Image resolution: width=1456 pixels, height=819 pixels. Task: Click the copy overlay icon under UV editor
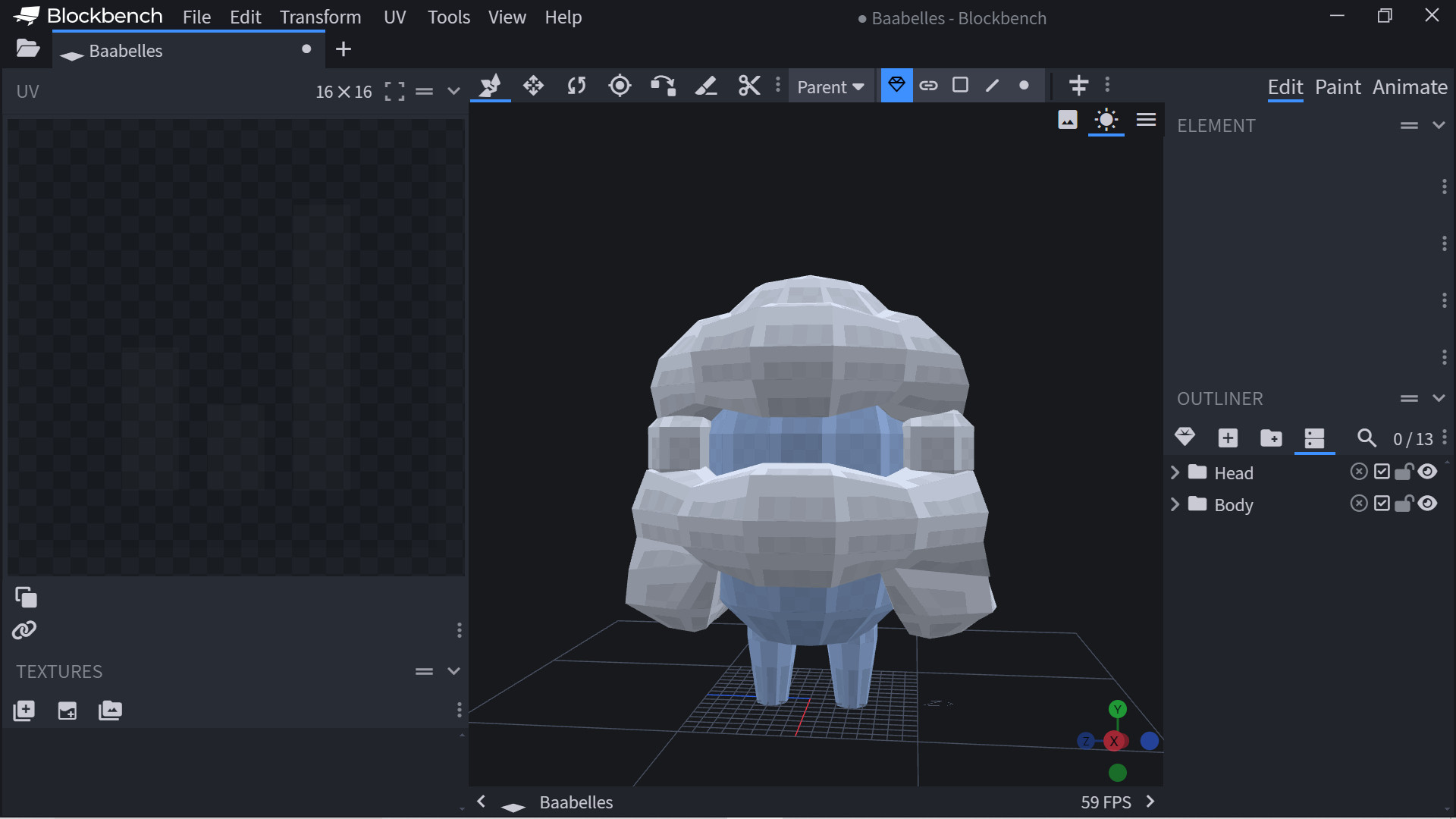[26, 598]
